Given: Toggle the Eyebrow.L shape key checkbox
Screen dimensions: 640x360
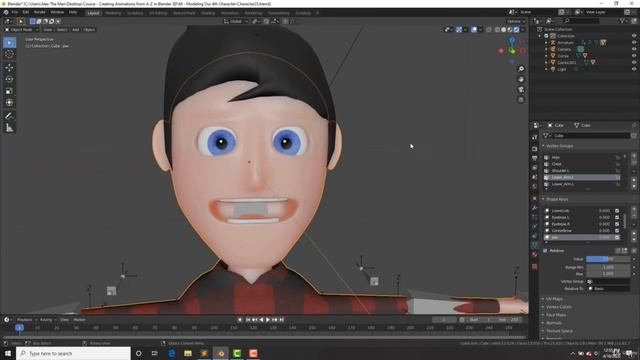Looking at the screenshot, I should click(617, 217).
